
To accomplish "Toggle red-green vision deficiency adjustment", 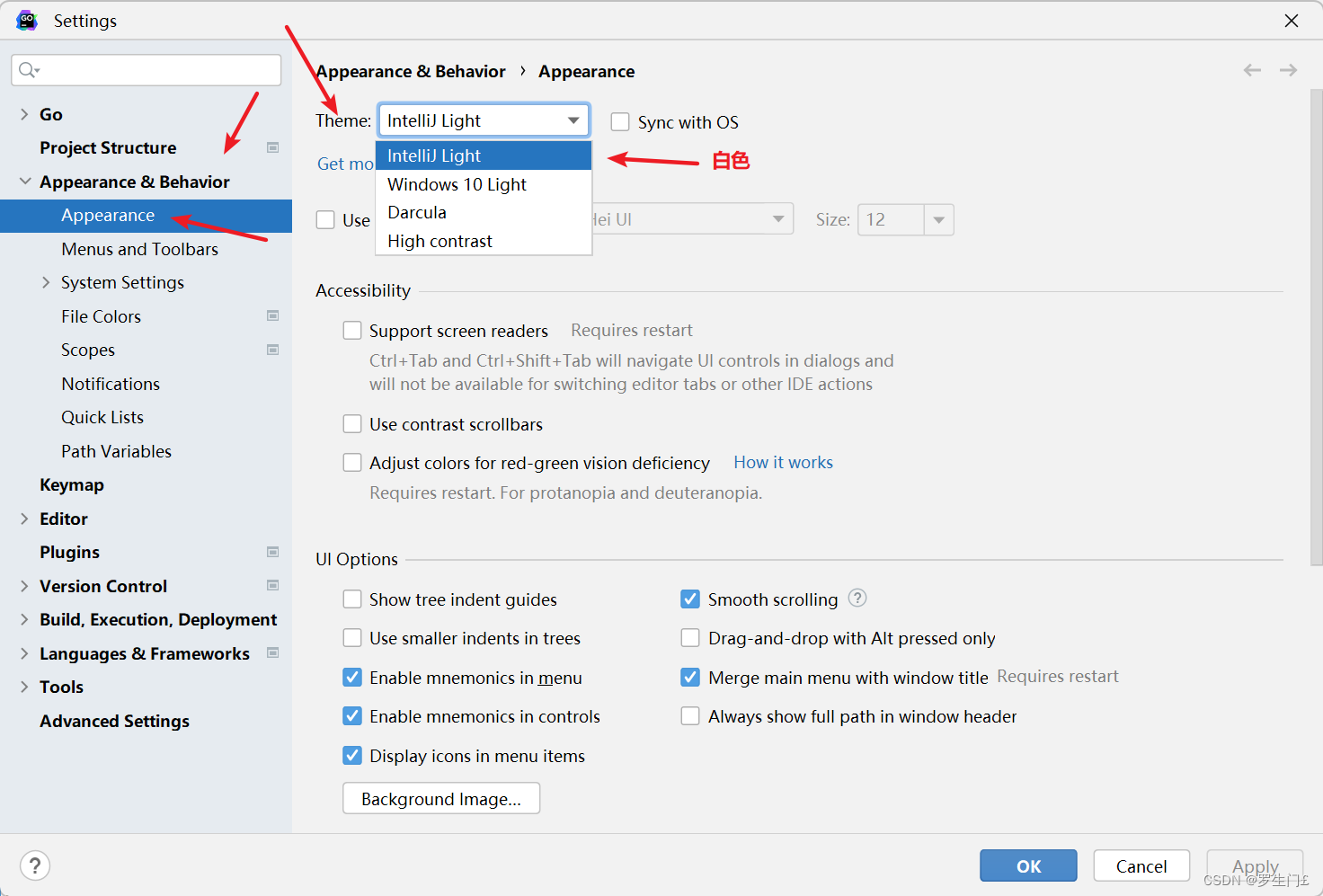I will pos(352,463).
